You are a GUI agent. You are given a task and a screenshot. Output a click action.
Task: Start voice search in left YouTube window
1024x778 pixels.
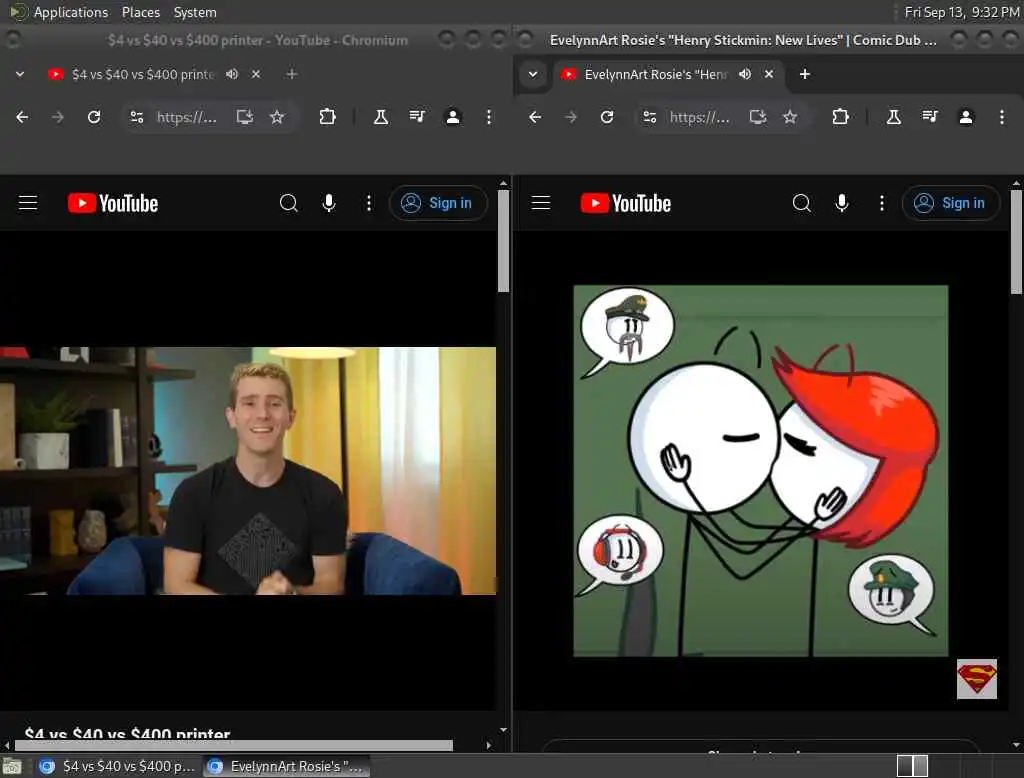(x=329, y=203)
